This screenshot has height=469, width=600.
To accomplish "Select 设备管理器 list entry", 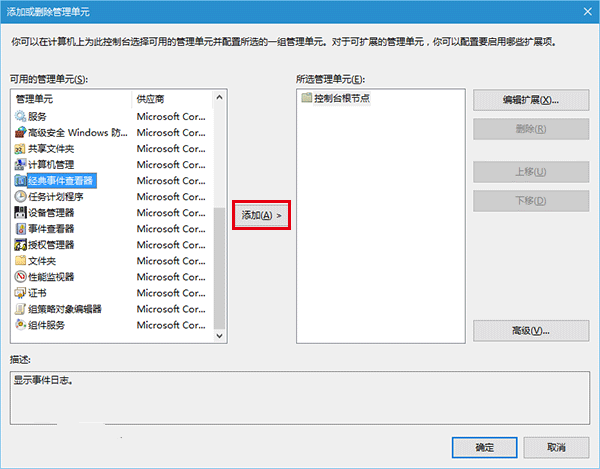I will click(51, 213).
